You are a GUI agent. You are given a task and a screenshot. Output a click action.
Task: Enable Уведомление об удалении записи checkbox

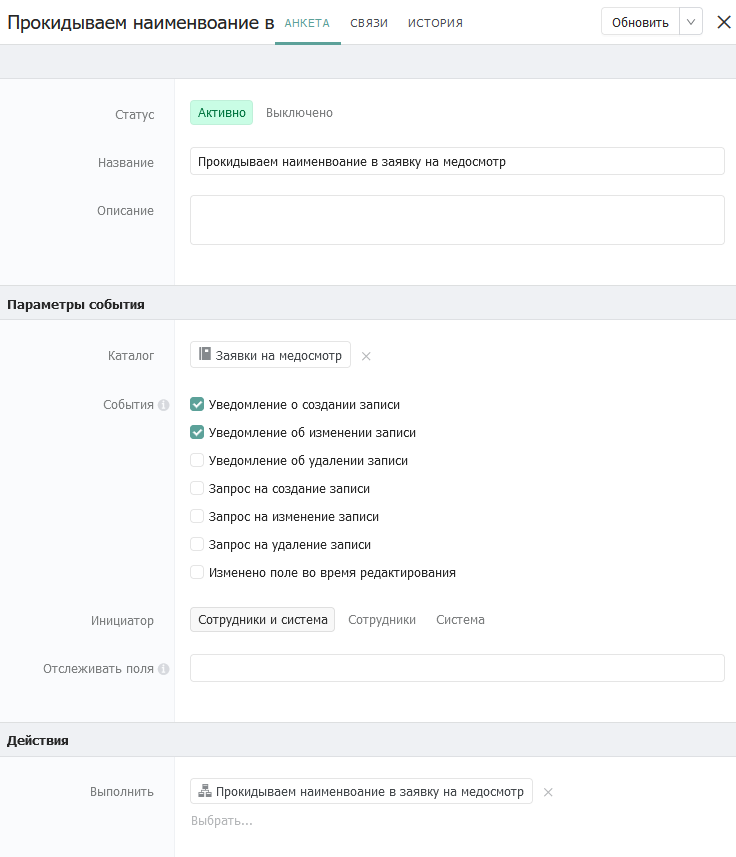click(197, 461)
